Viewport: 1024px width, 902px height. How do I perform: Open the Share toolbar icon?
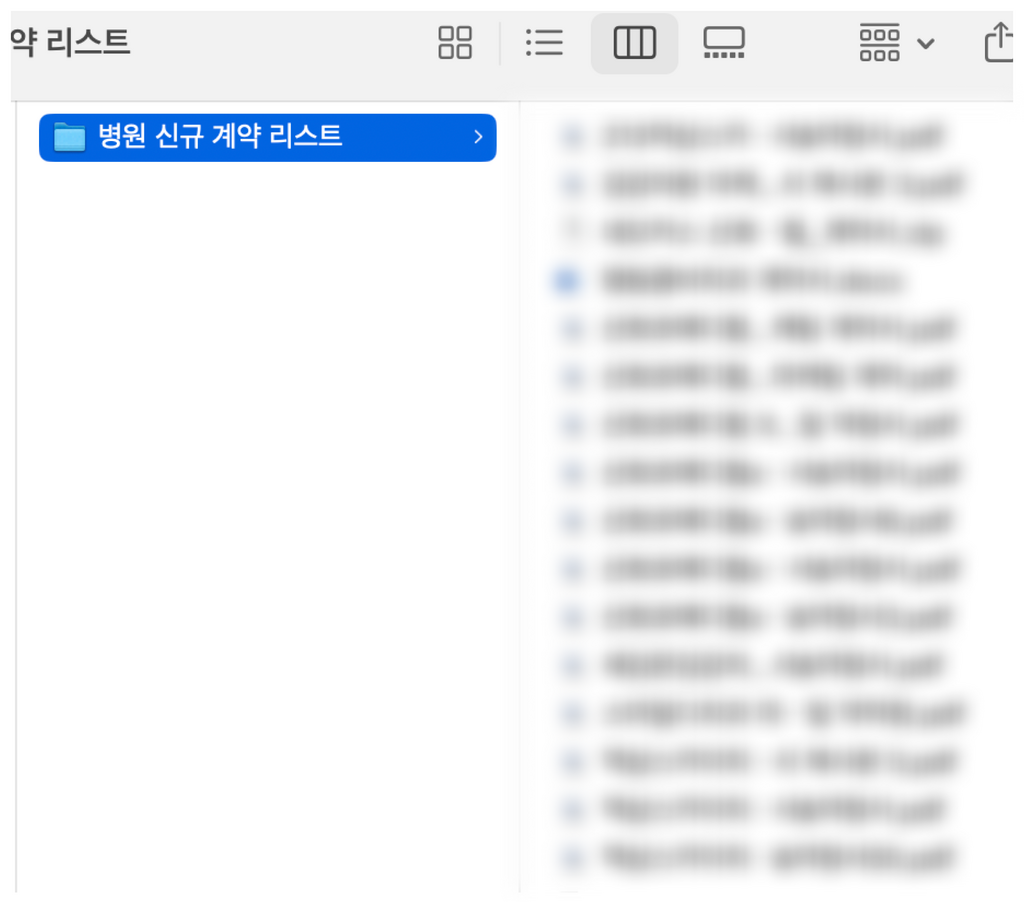pos(999,42)
